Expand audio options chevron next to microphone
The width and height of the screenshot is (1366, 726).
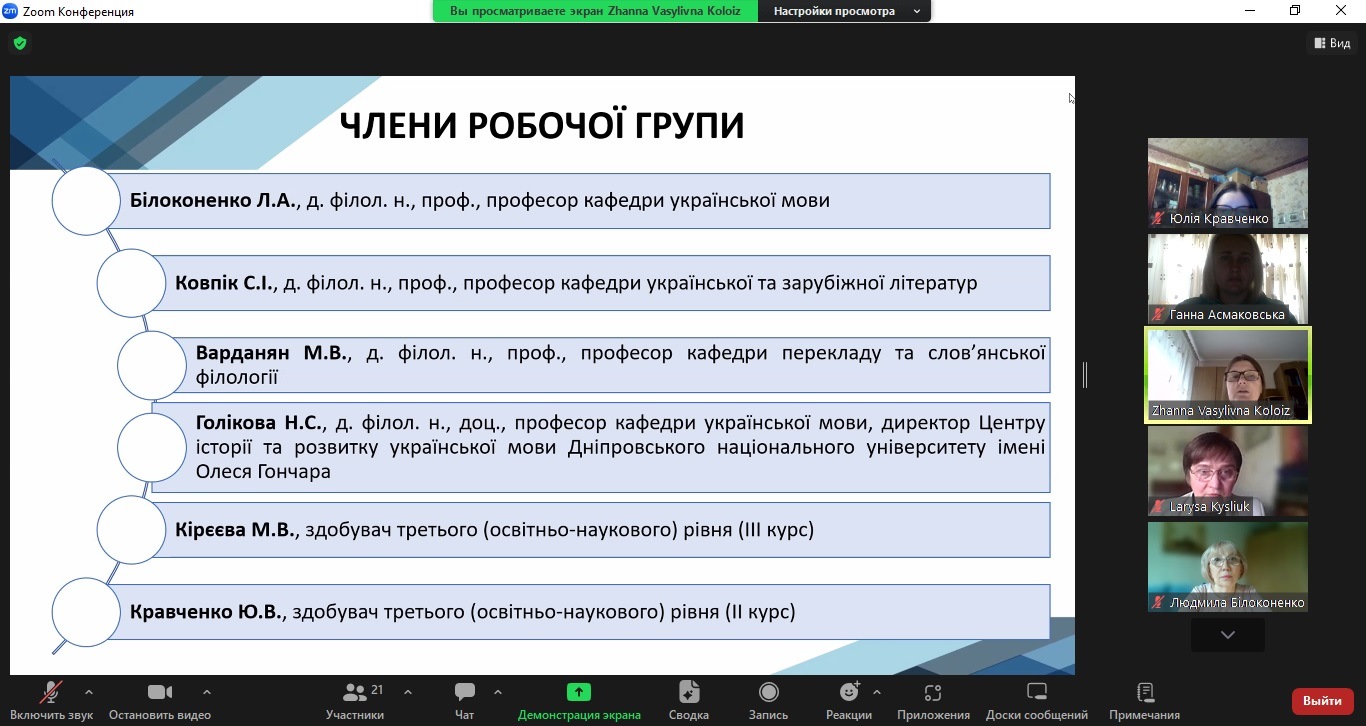tap(88, 691)
